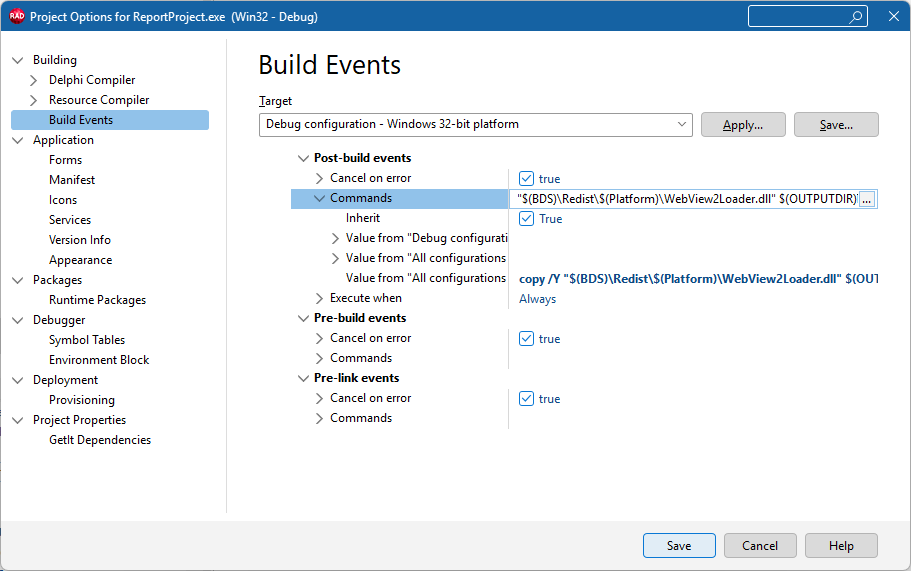Uncheck the Inherit checkbox

coord(526,218)
